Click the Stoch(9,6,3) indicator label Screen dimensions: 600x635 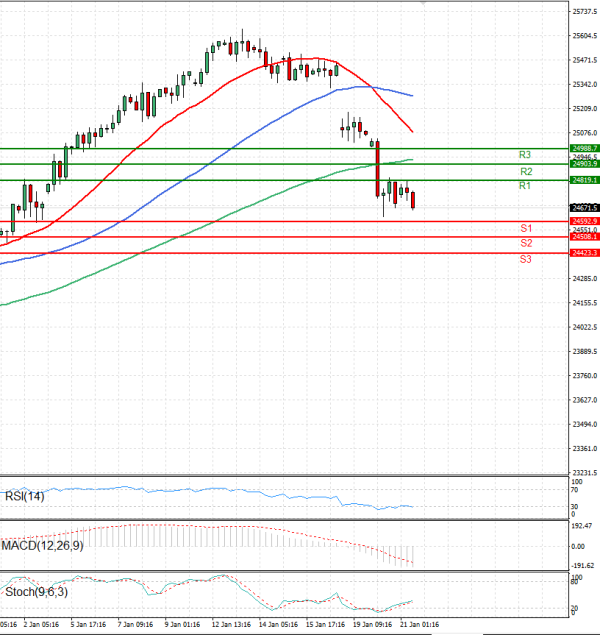pyautogui.click(x=35, y=591)
